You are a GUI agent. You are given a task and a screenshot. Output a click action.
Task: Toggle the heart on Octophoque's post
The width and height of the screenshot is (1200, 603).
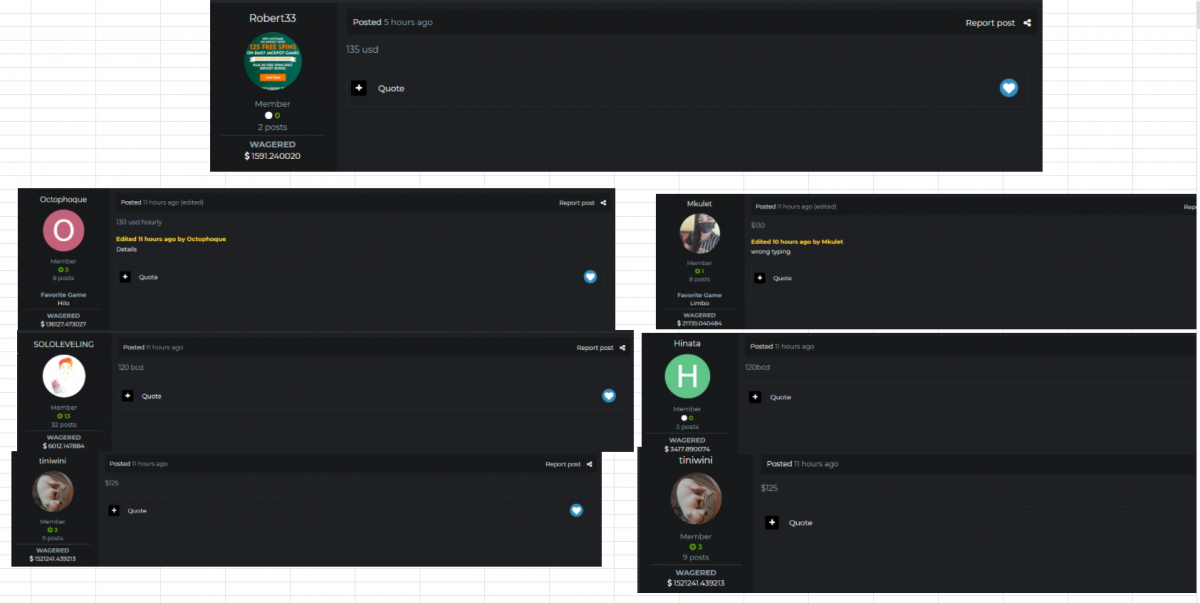click(x=590, y=276)
